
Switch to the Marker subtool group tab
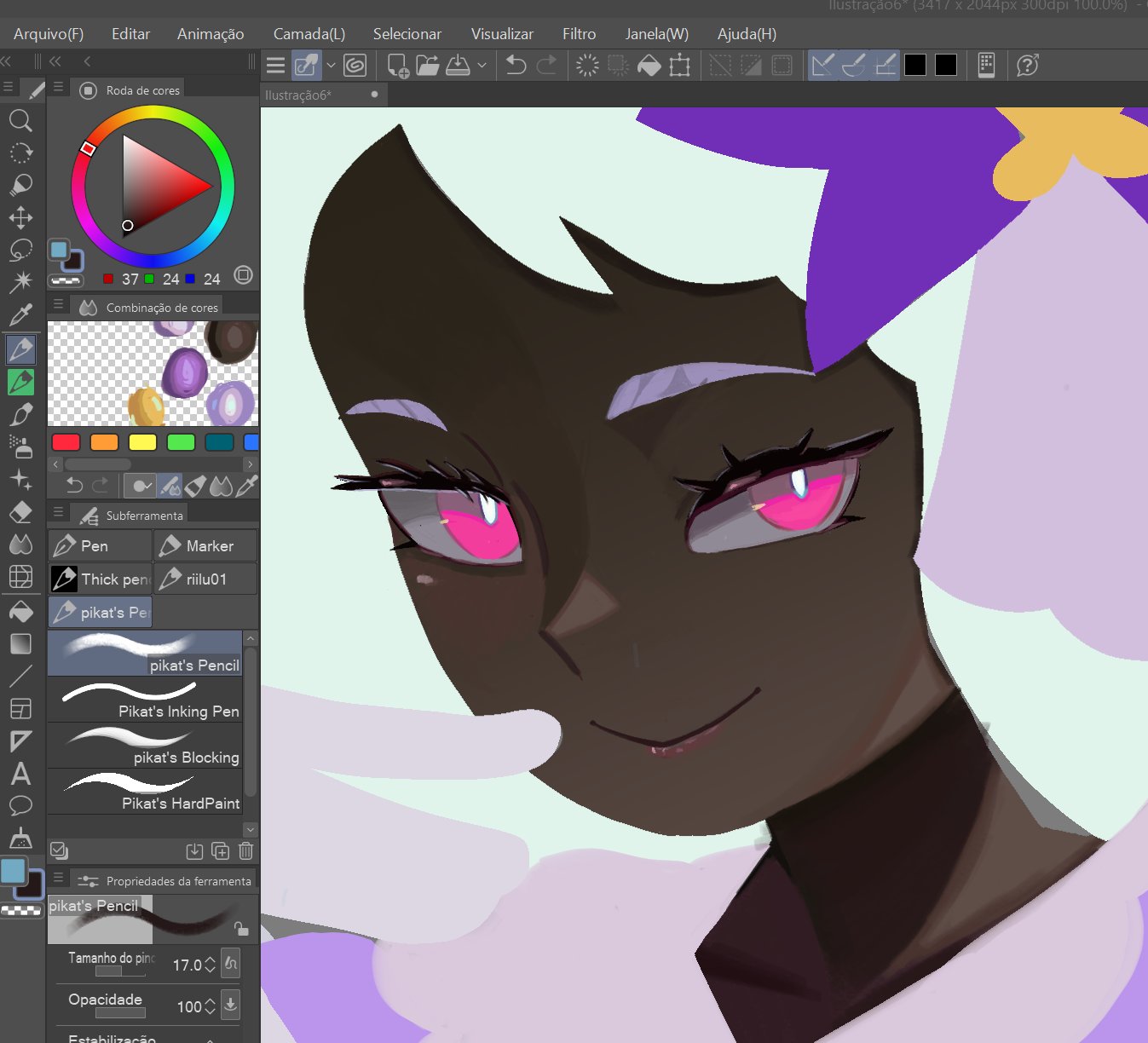click(x=205, y=546)
